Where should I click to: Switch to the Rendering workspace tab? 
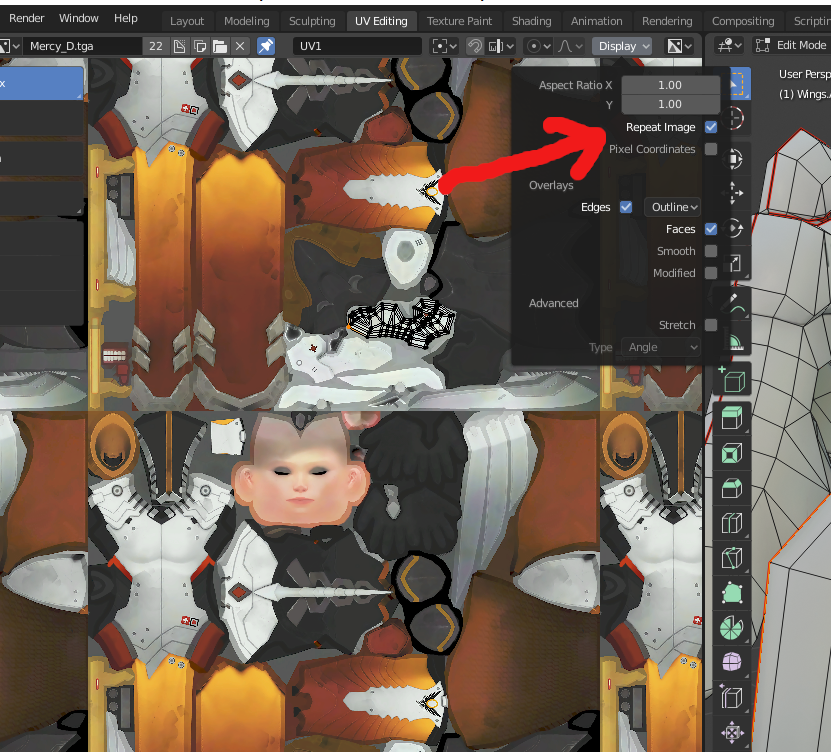pyautogui.click(x=667, y=21)
